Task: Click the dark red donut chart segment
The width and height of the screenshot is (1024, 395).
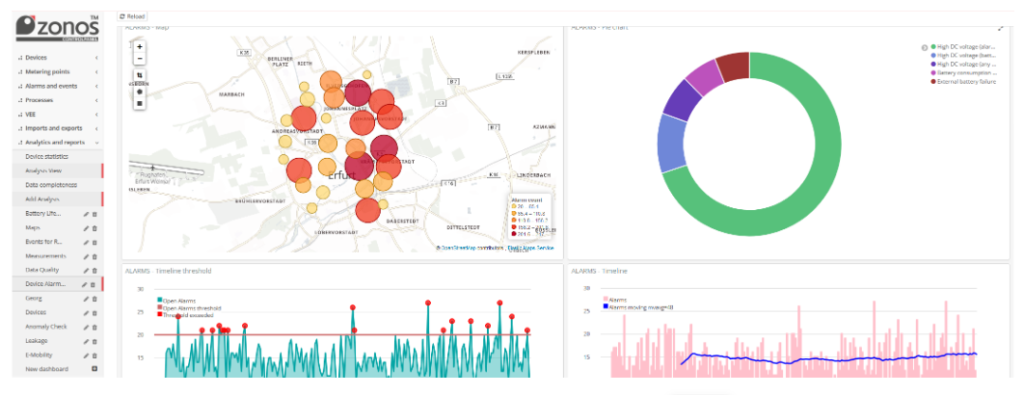Action: point(735,66)
